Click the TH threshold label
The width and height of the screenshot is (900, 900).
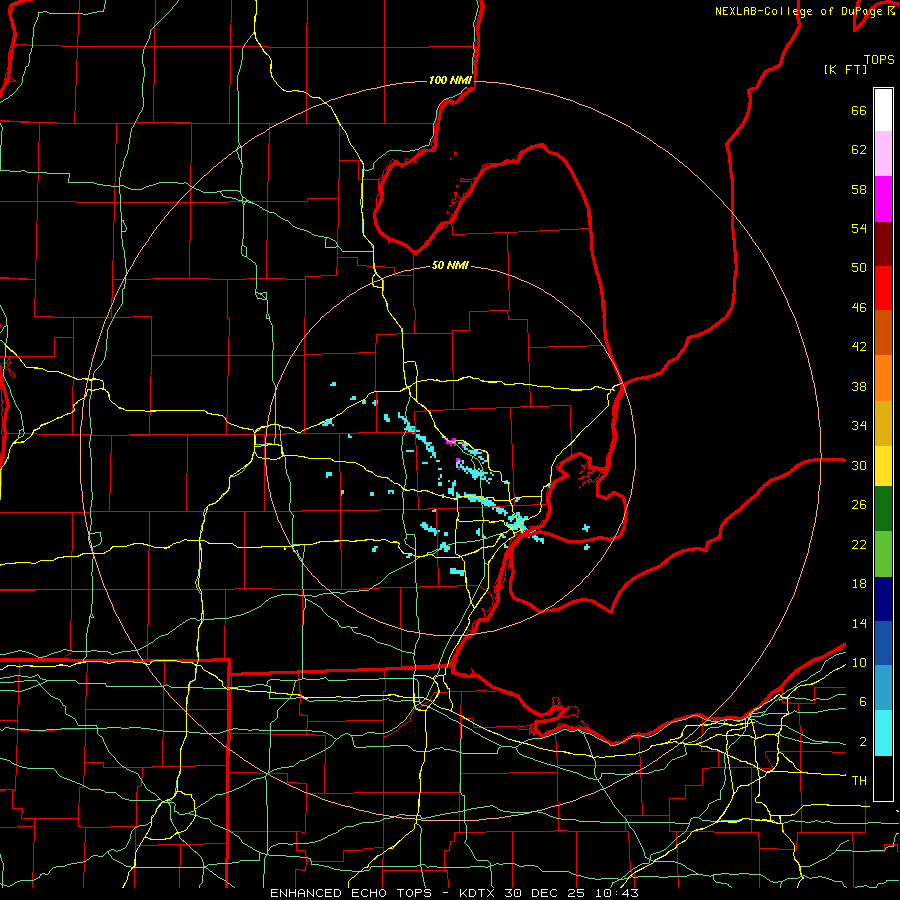[x=859, y=781]
